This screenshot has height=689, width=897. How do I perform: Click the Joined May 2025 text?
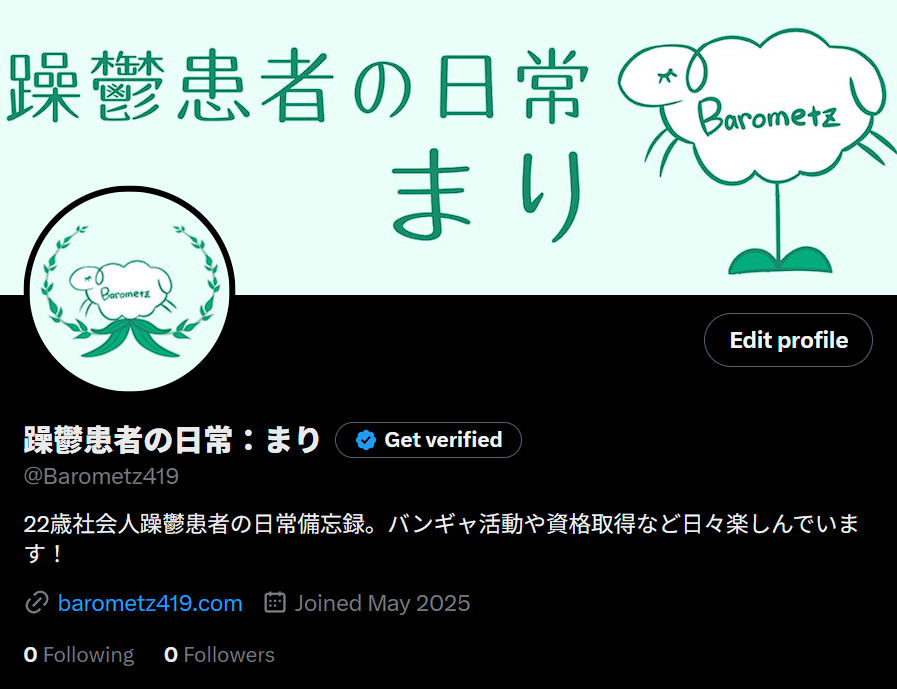pyautogui.click(x=382, y=603)
